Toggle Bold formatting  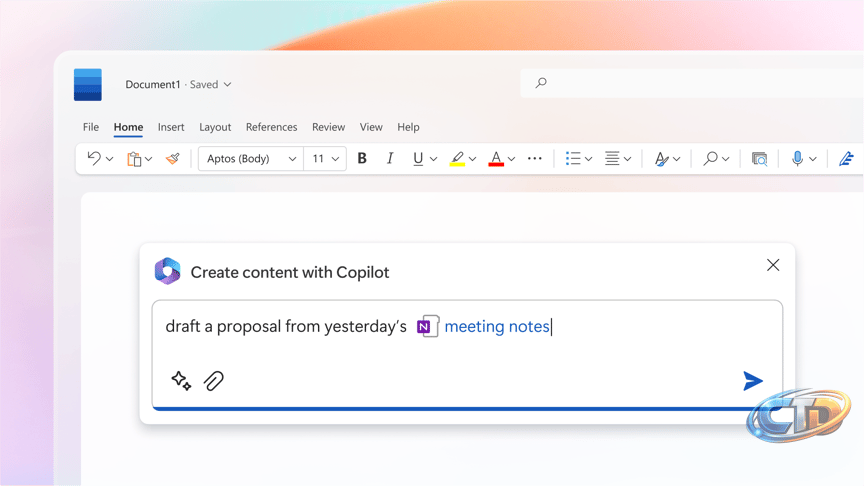pos(362,159)
